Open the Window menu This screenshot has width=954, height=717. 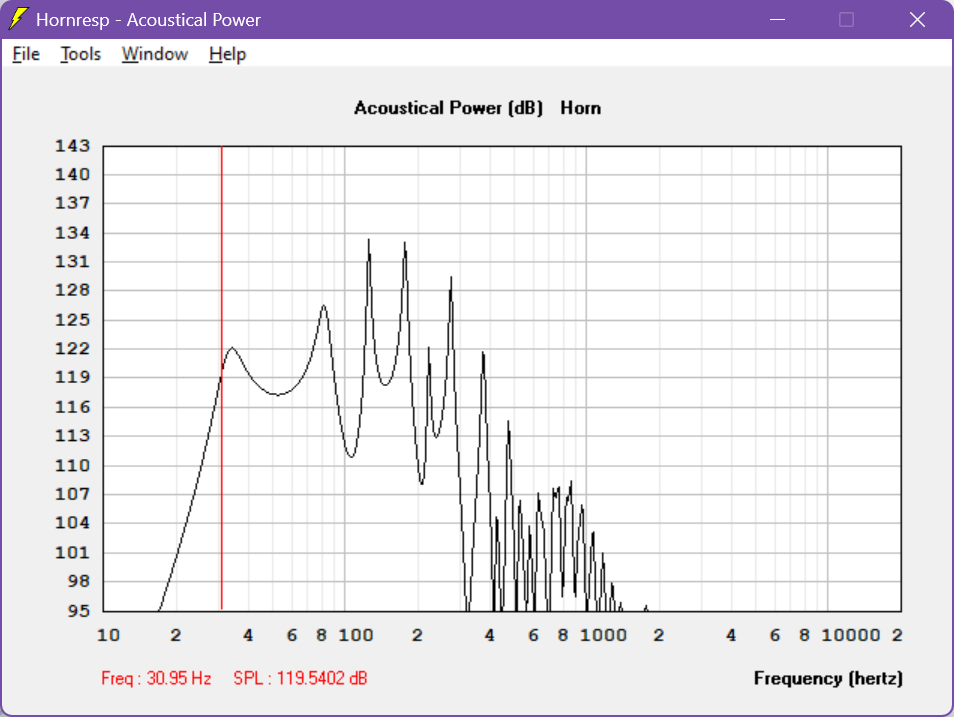click(x=155, y=54)
